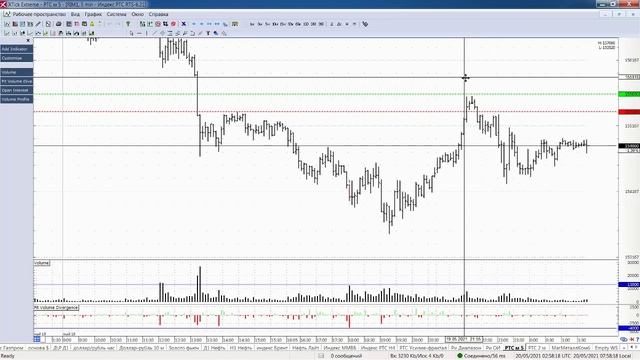Click the Add Indicator button
This screenshot has width=640, height=360.
pyautogui.click(x=16, y=49)
